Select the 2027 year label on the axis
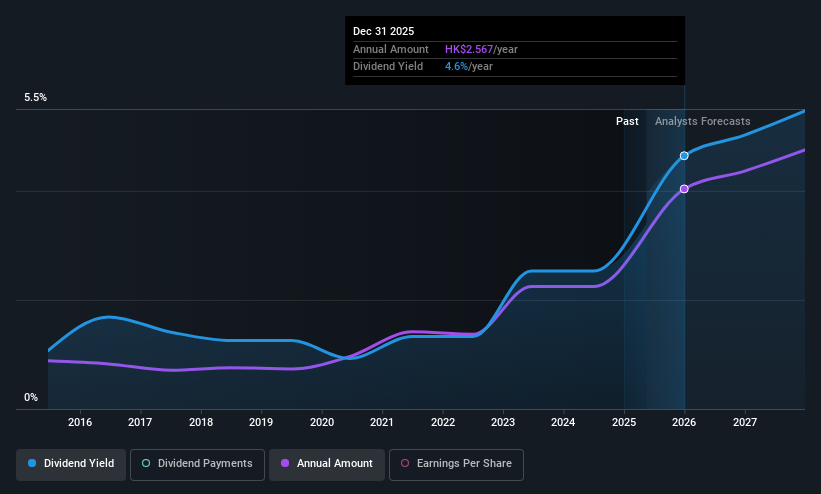 coord(745,422)
